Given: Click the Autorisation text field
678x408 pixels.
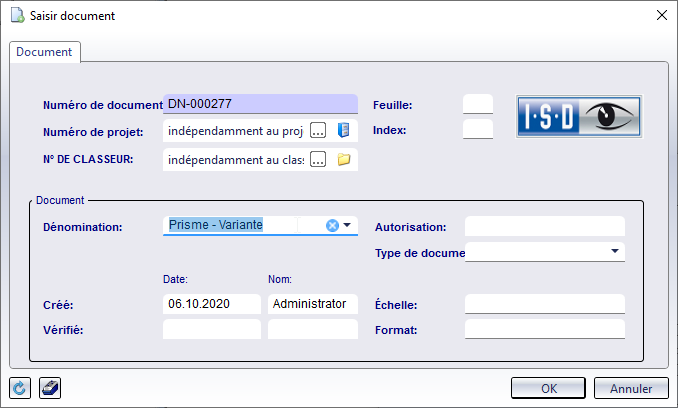Looking at the screenshot, I should [x=544, y=227].
